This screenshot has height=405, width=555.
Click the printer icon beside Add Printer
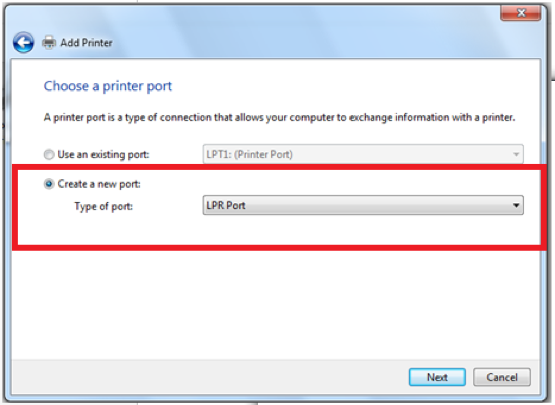(x=49, y=43)
